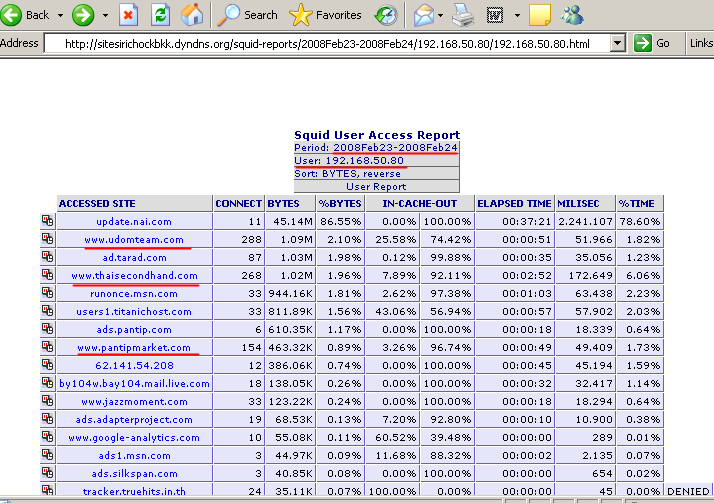Click the User: 192.168.50.80 text
714x503 pixels.
click(x=349, y=161)
